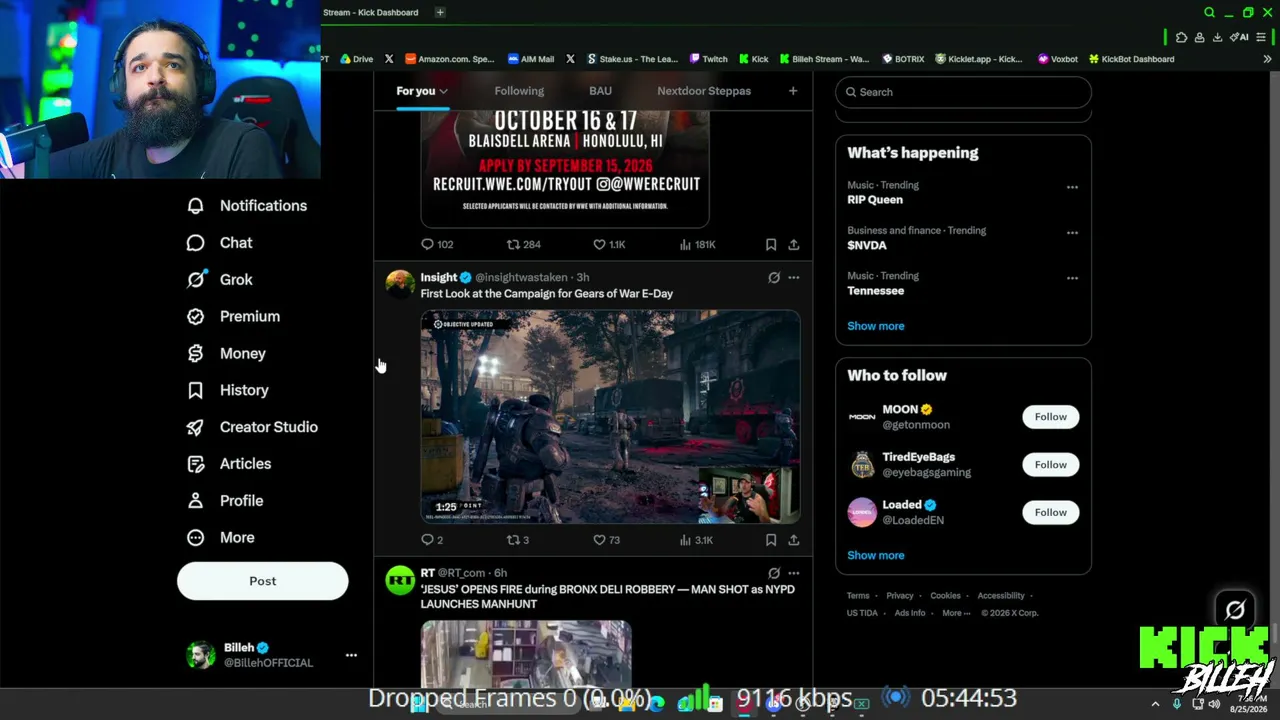Open Premium verified badge icon
This screenshot has width=1280, height=720.
coord(196,316)
